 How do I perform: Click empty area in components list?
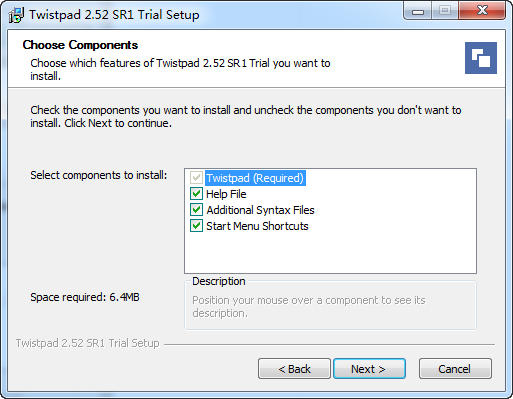tap(330, 253)
